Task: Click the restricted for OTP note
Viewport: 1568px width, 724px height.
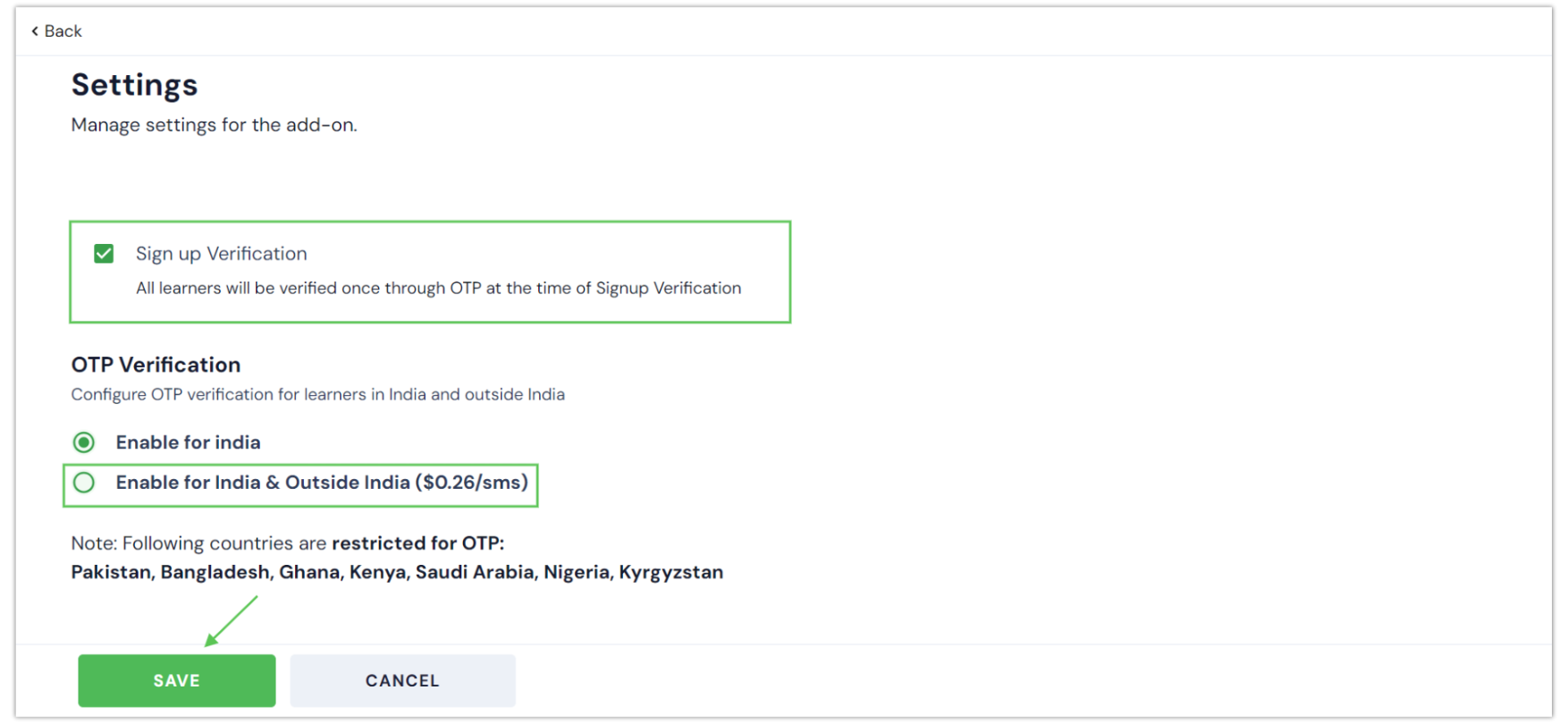Action: coord(288,543)
